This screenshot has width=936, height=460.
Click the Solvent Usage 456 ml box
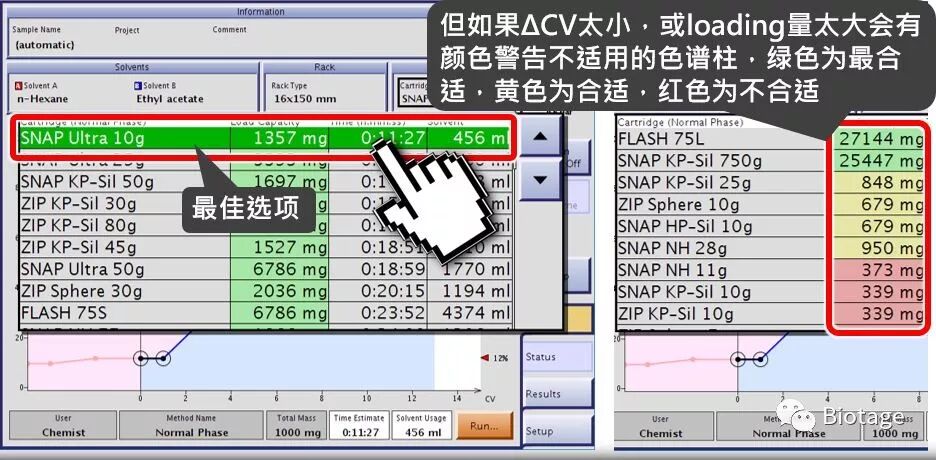[x=421, y=425]
